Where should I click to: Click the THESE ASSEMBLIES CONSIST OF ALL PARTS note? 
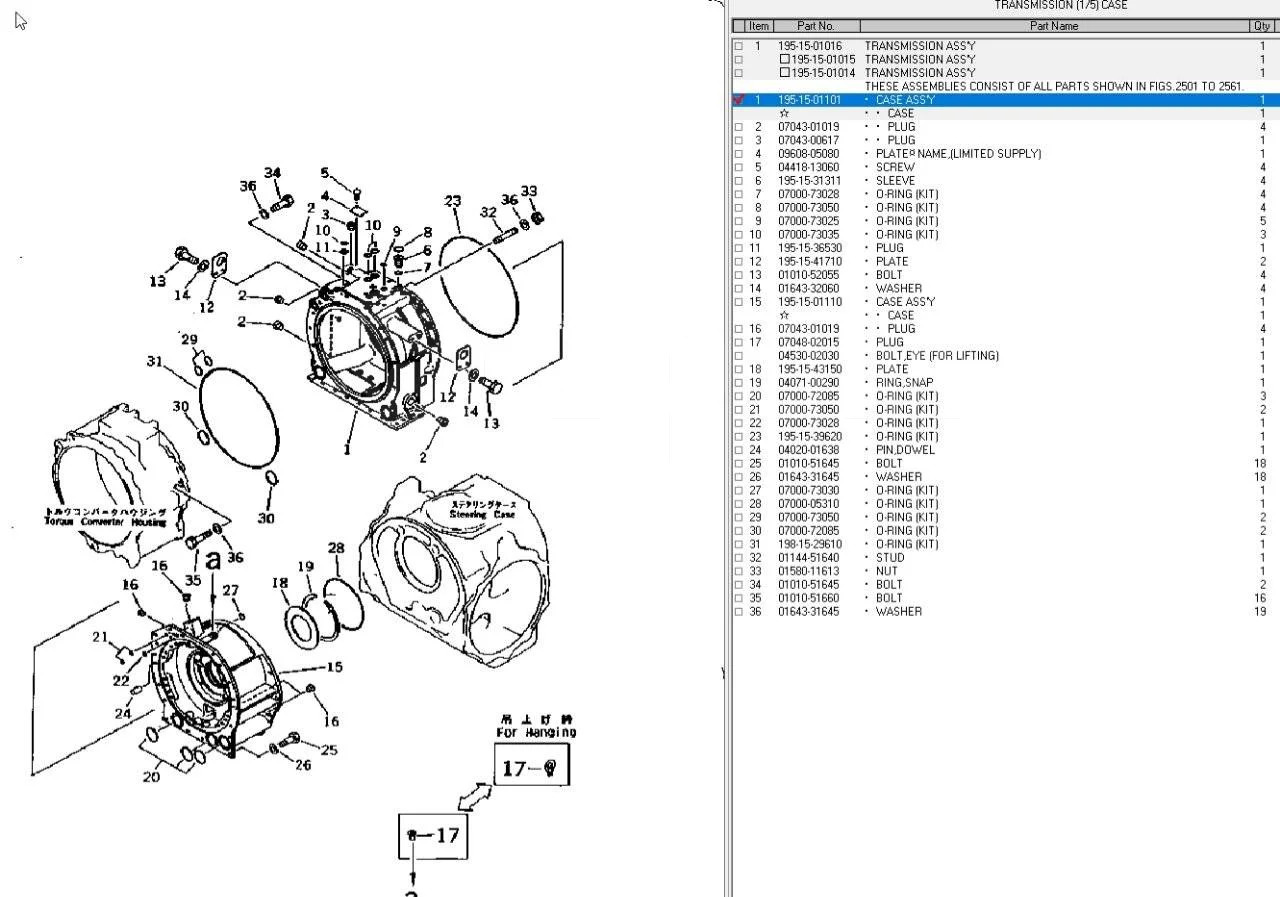coord(1054,86)
